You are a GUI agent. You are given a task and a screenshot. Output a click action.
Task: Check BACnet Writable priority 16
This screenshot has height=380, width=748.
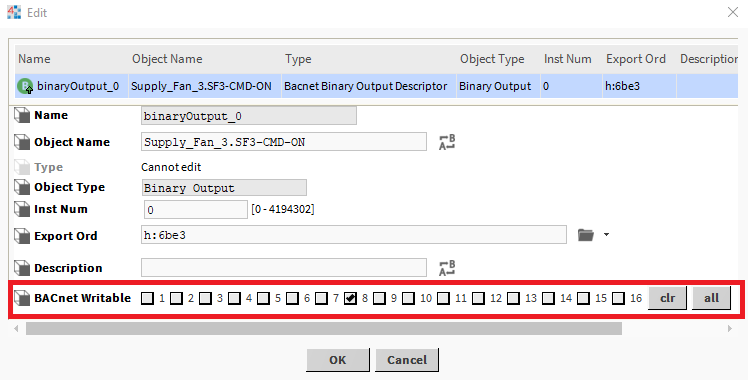pyautogui.click(x=618, y=298)
